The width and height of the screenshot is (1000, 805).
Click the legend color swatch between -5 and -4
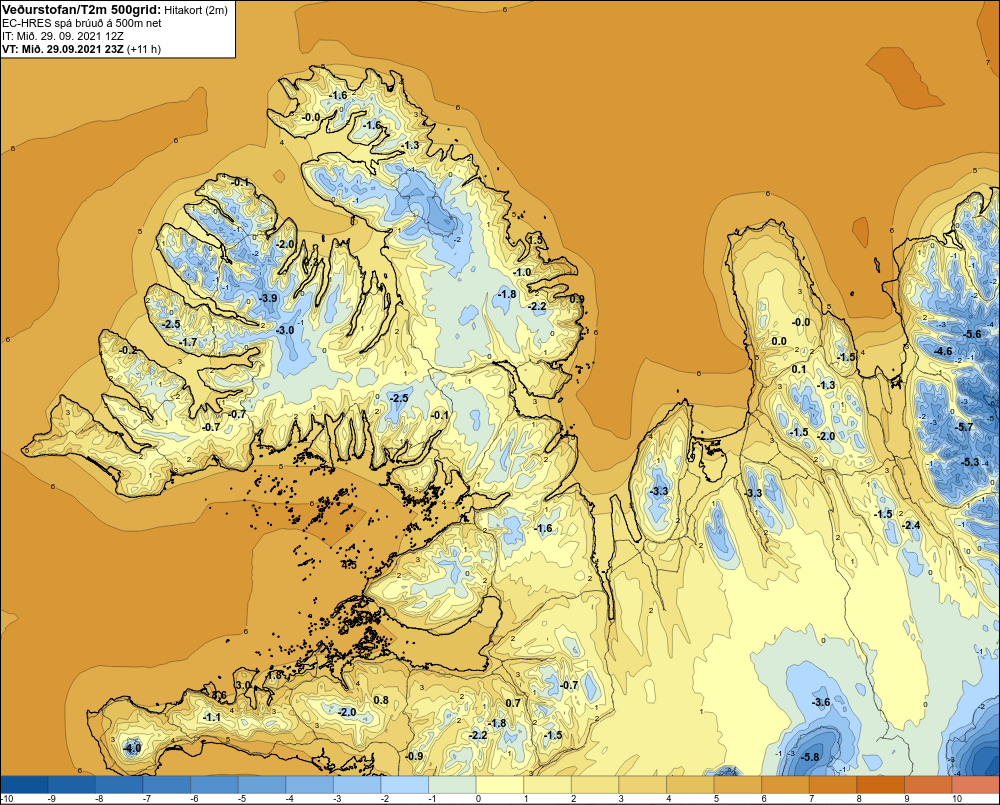(263, 784)
